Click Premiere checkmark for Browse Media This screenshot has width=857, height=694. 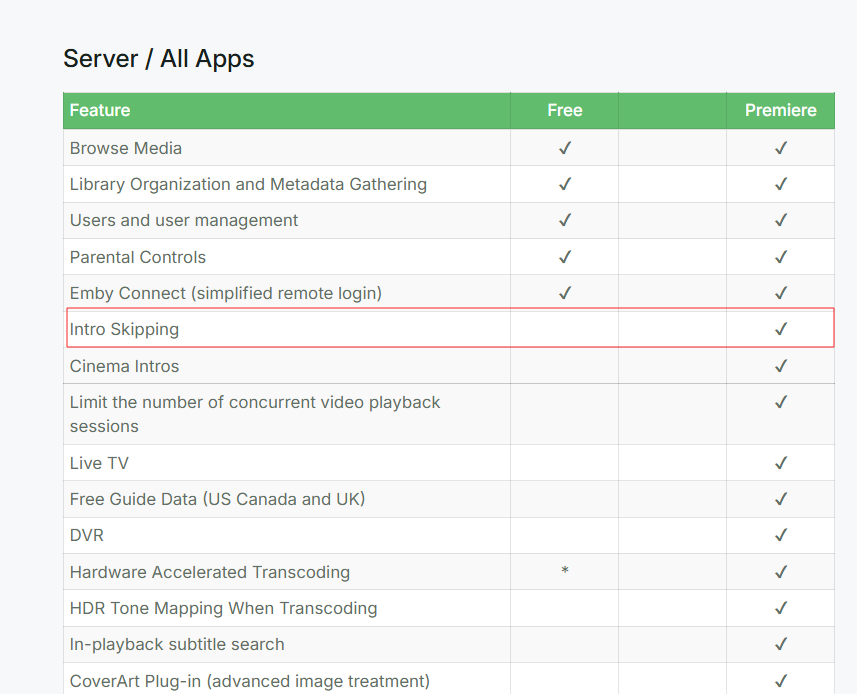pos(780,148)
